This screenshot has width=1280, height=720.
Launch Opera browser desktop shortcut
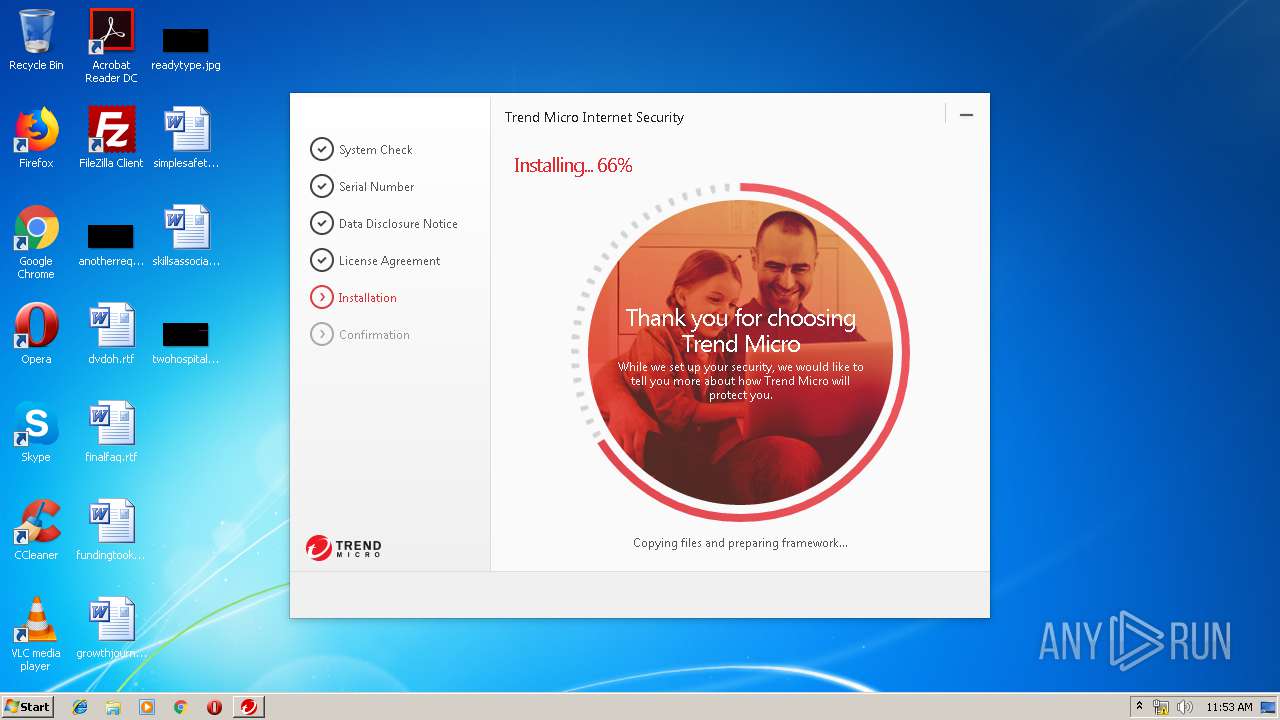[36, 335]
